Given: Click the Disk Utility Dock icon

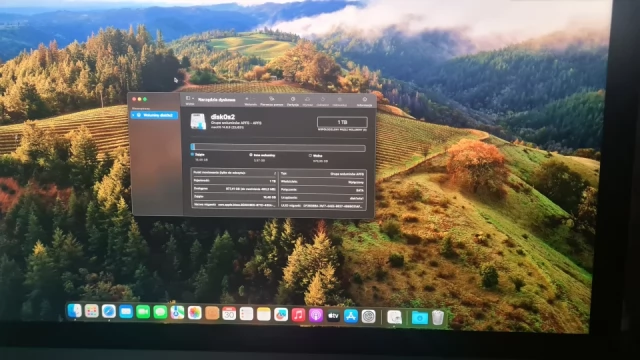Looking at the screenshot, I should pos(394,317).
